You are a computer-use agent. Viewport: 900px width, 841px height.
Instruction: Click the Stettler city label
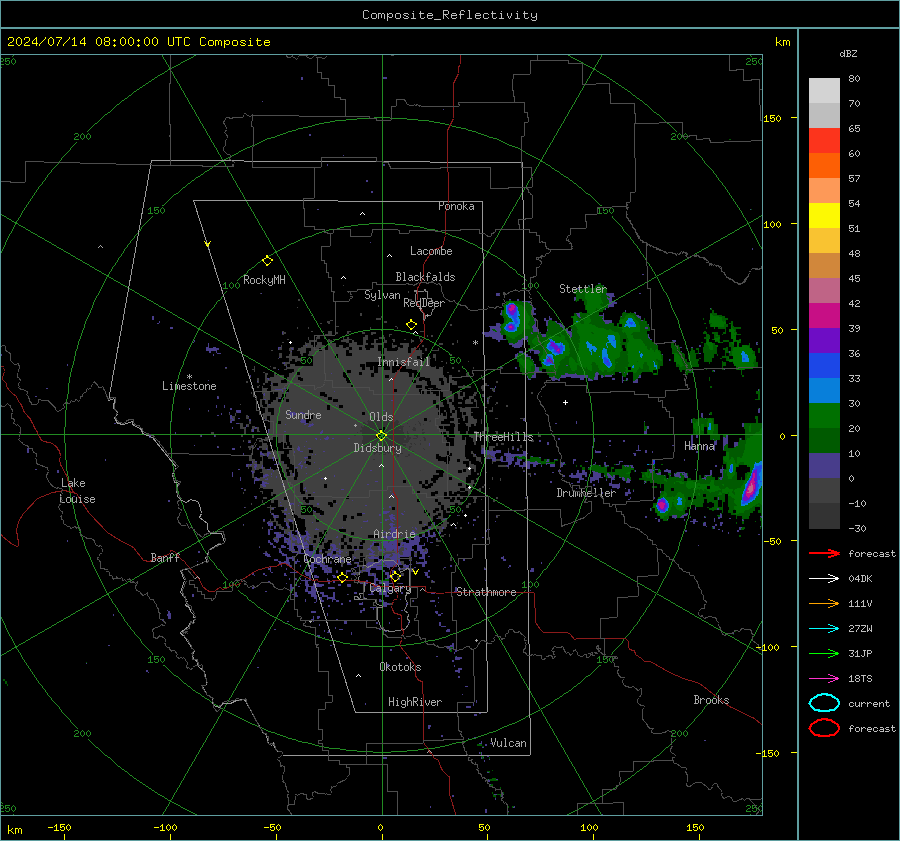[x=583, y=289]
